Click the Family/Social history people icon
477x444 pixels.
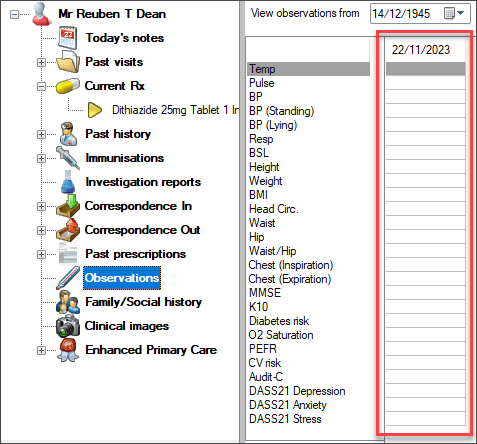tap(68, 302)
